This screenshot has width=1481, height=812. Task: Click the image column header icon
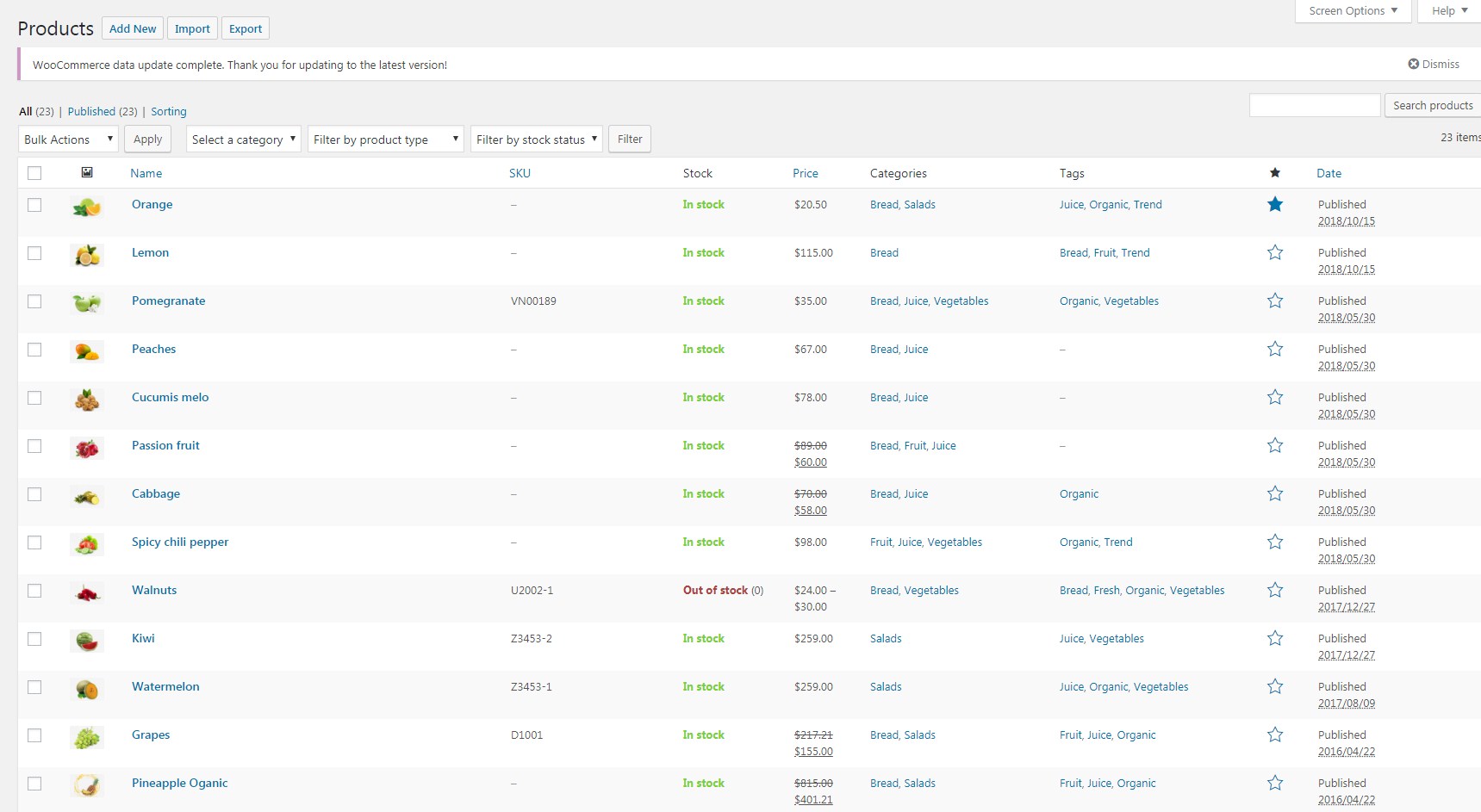click(87, 172)
